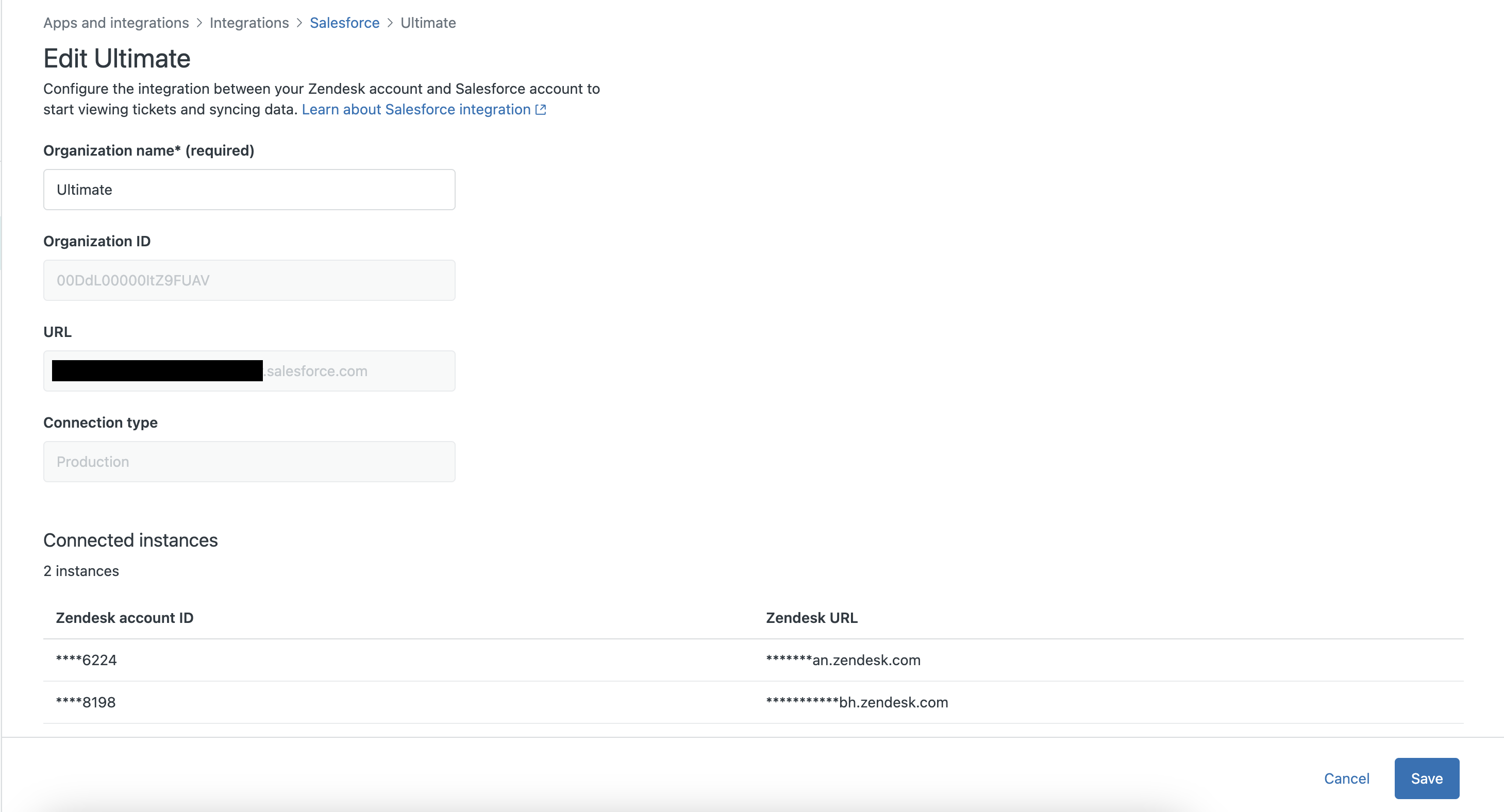The image size is (1504, 812).
Task: Go to Salesforce breadcrumb link
Action: pyautogui.click(x=344, y=23)
